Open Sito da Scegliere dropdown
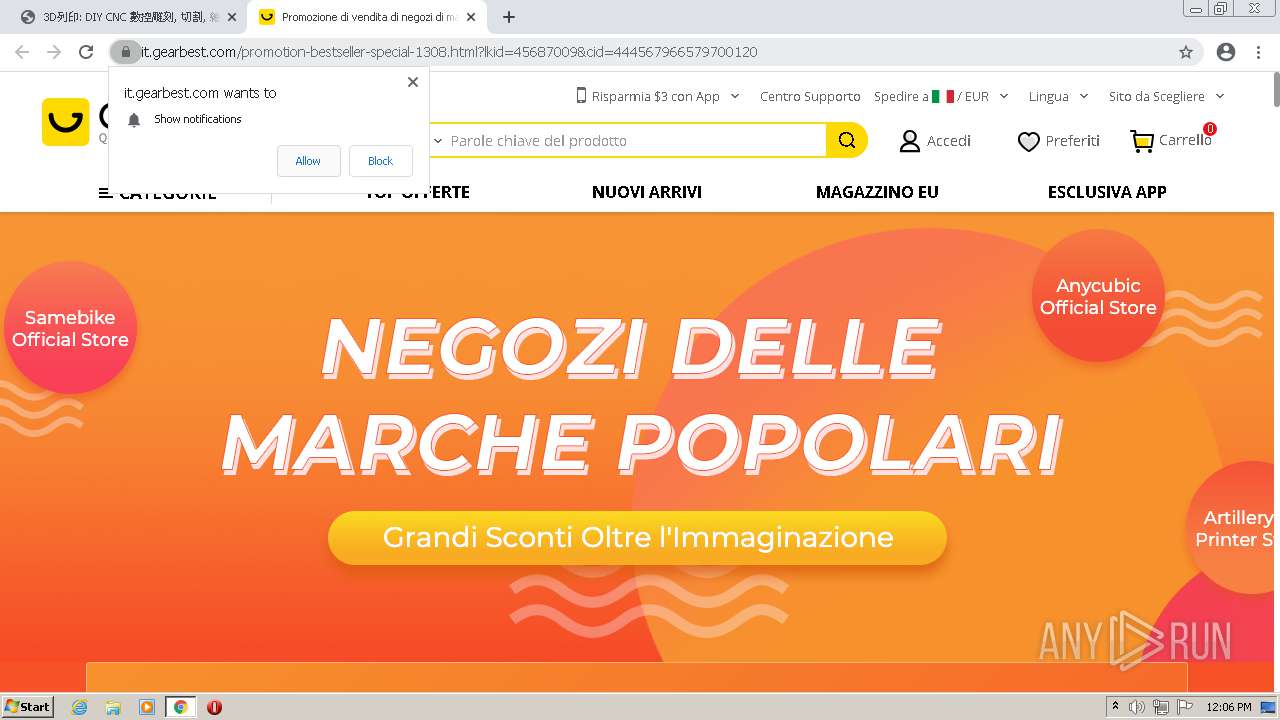This screenshot has width=1280, height=720. coord(1166,96)
